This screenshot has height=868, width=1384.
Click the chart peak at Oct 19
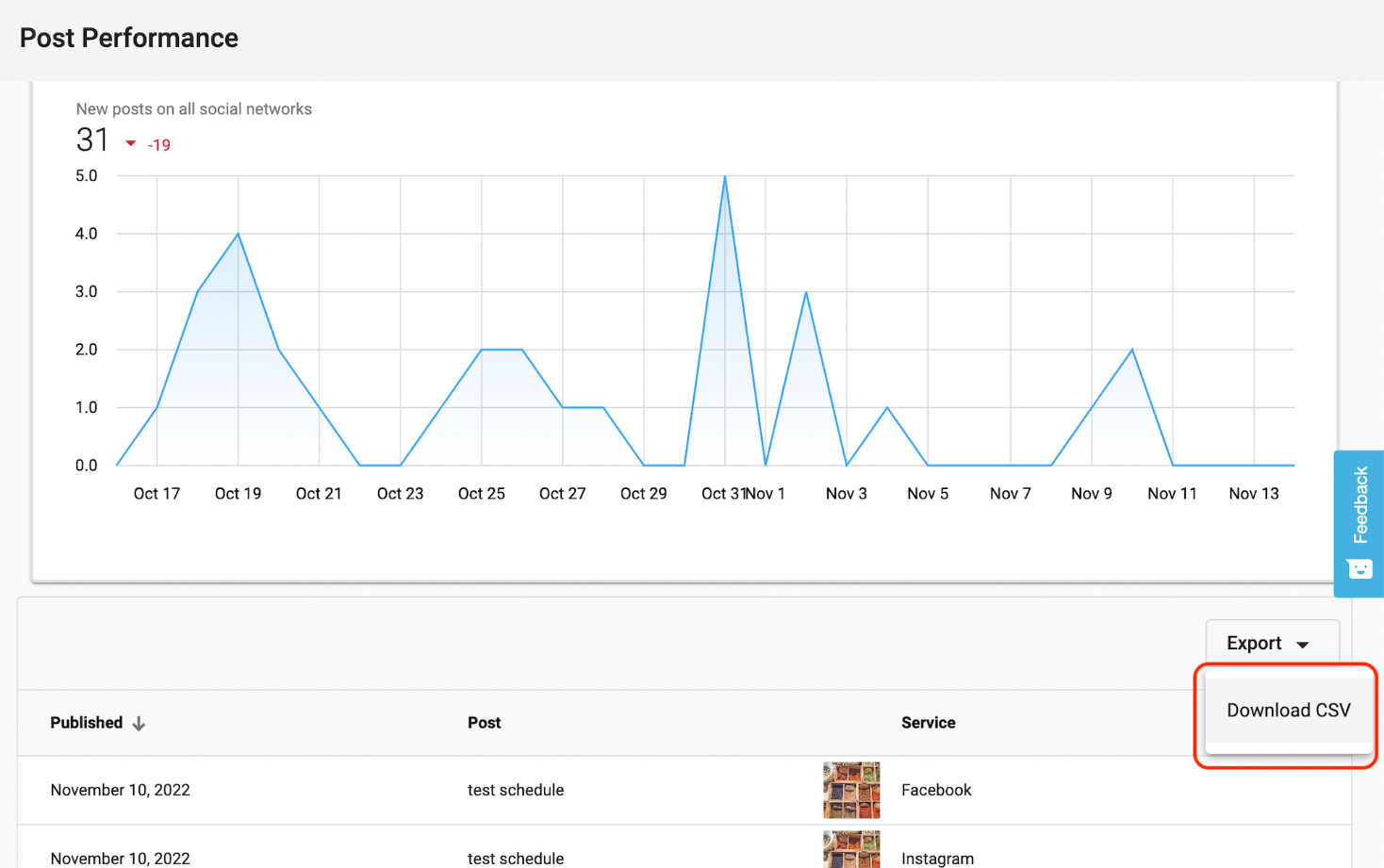click(238, 234)
